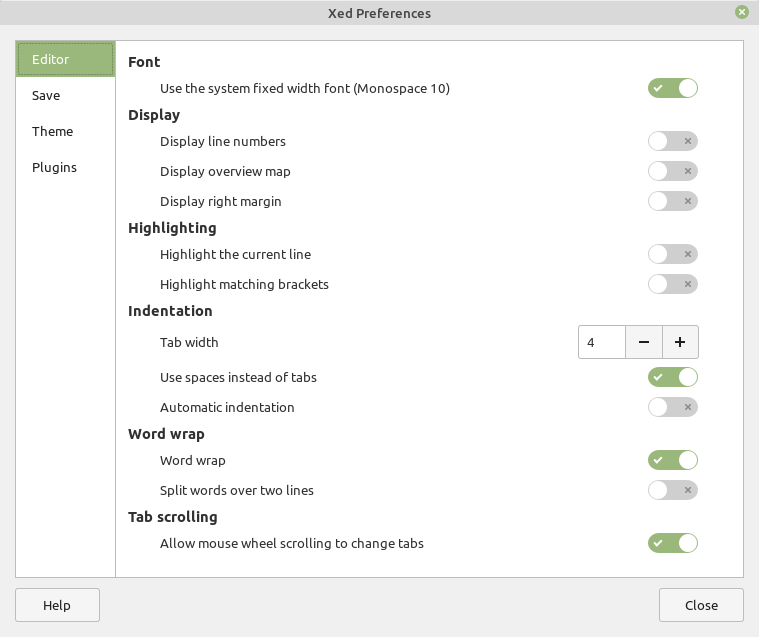Increase tab width with plus button
Screen dimensions: 759x637
tap(680, 342)
